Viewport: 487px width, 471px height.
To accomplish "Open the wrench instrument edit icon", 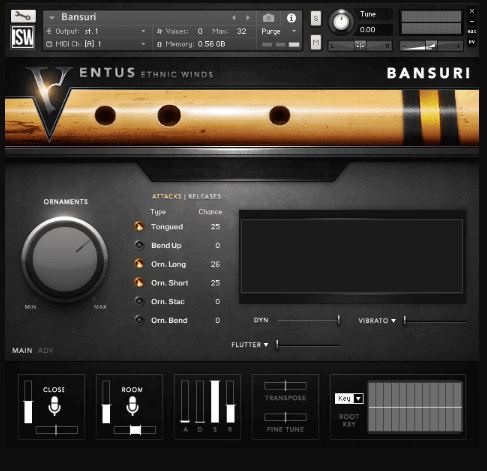I will (23, 16).
